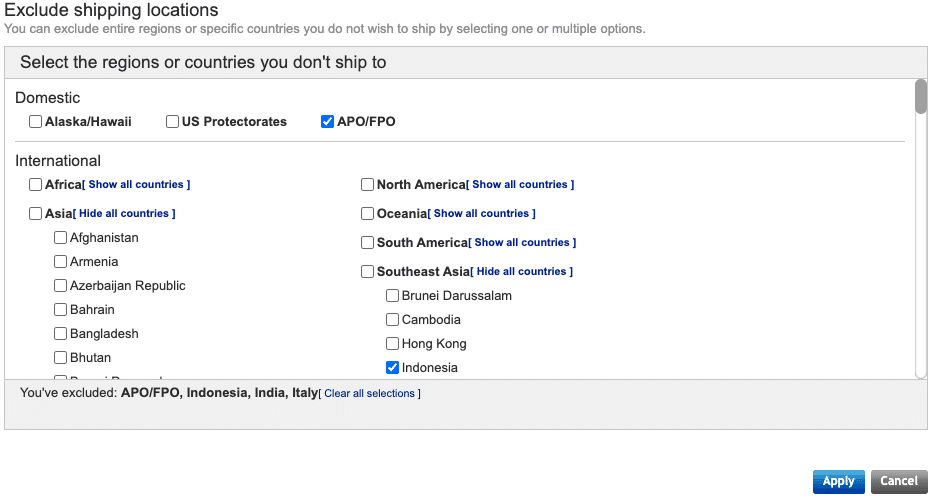Uncheck the Indonesia checkbox

pyautogui.click(x=393, y=368)
